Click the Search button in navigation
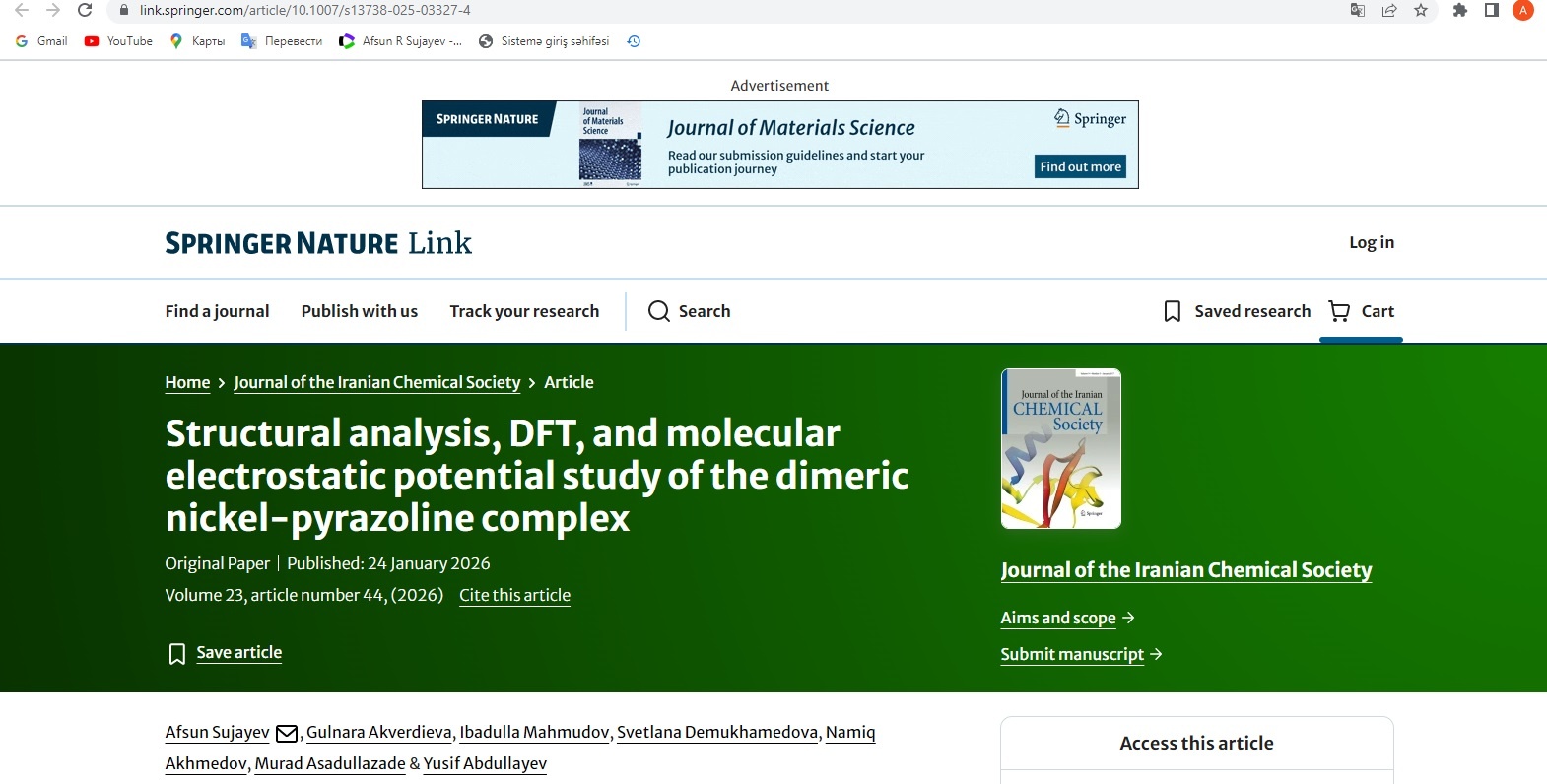 pos(689,311)
